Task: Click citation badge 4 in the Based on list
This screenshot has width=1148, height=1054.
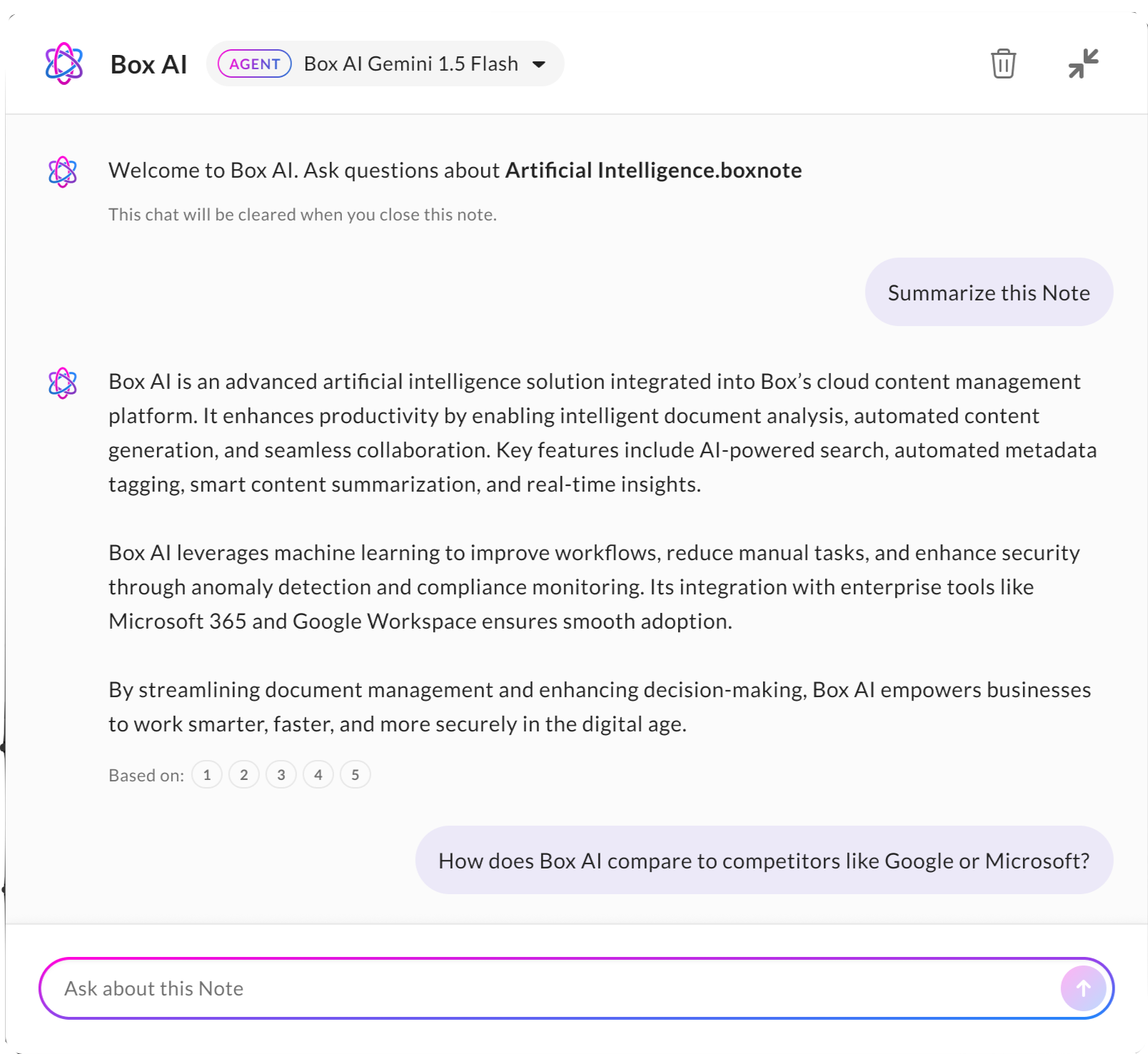Action: pos(318,774)
